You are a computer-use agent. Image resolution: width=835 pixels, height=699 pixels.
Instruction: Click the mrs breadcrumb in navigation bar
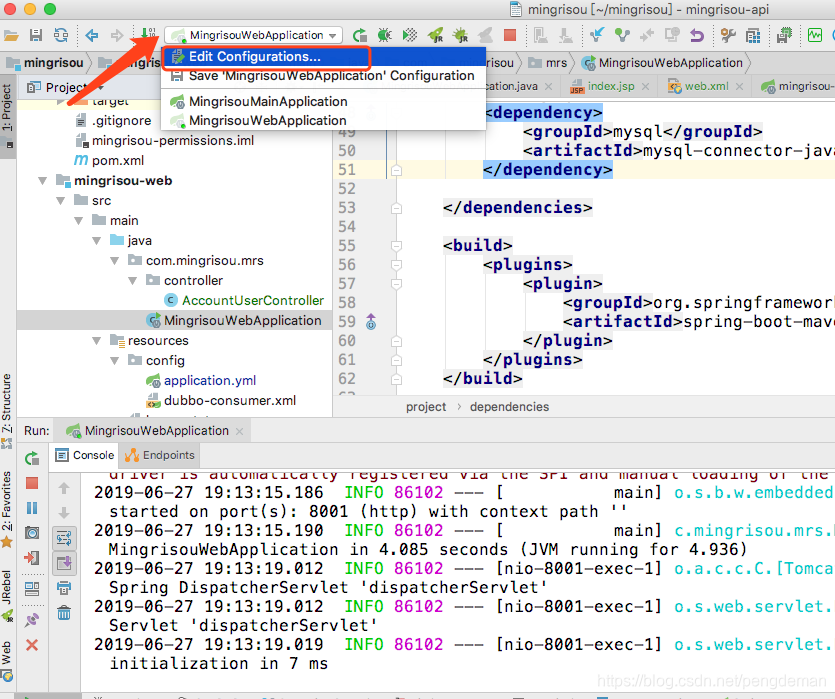pyautogui.click(x=549, y=63)
